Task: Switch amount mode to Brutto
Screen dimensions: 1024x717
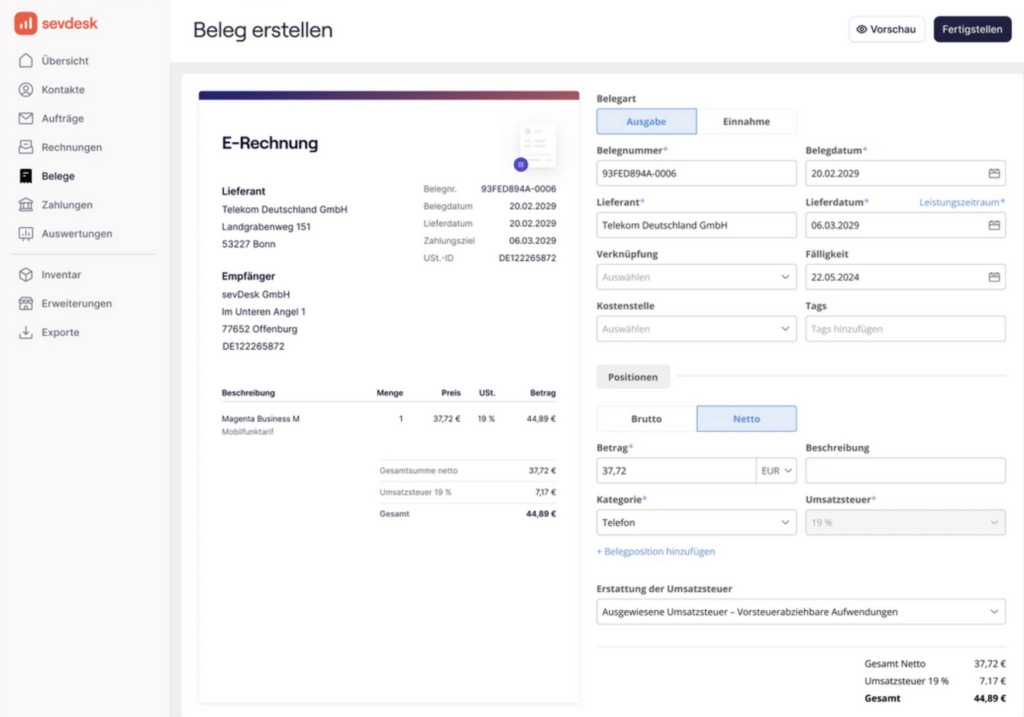Action: (x=646, y=419)
